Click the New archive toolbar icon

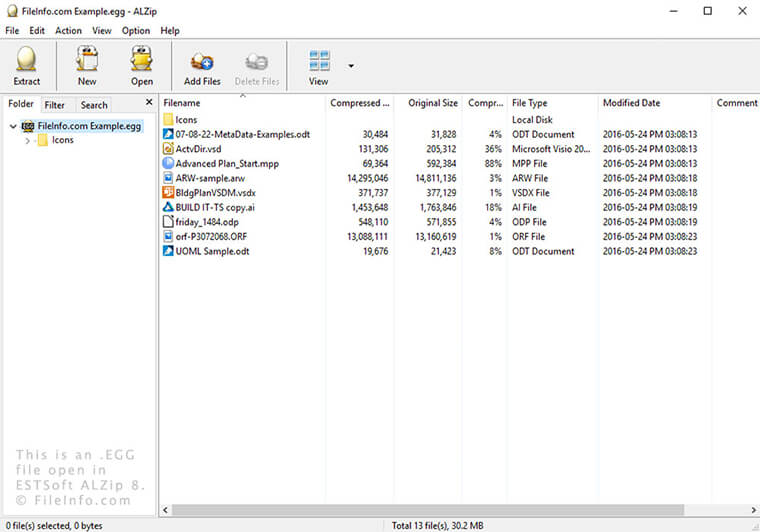tap(87, 66)
